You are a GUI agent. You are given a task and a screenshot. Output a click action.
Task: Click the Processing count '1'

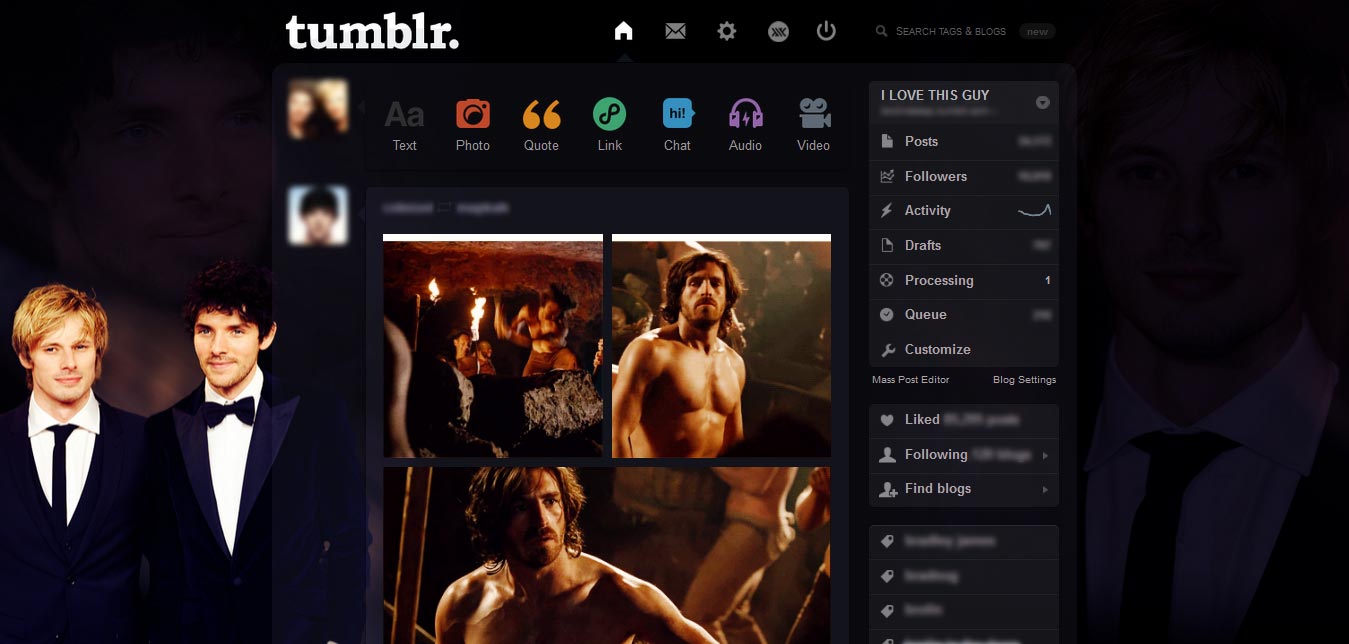coord(1047,281)
